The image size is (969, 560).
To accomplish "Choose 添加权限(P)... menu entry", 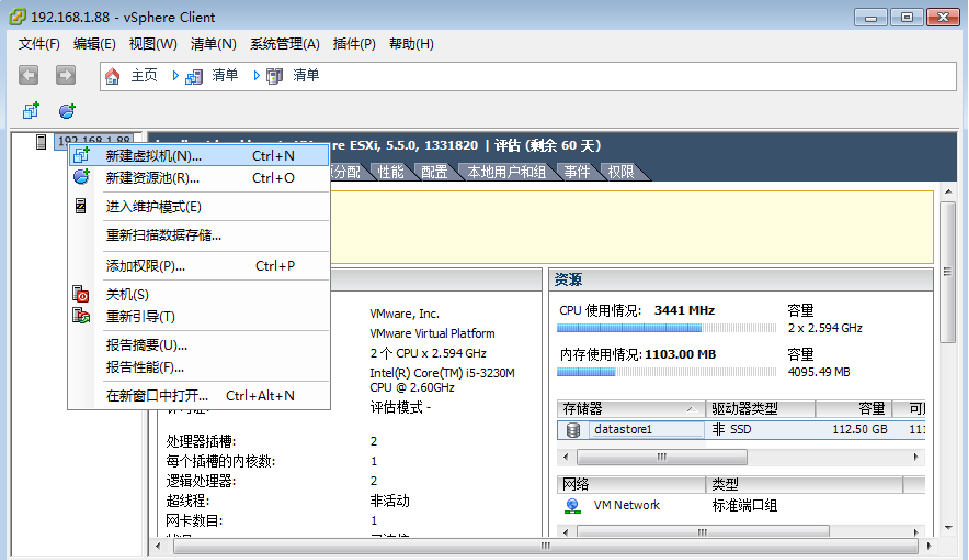I will [x=199, y=266].
